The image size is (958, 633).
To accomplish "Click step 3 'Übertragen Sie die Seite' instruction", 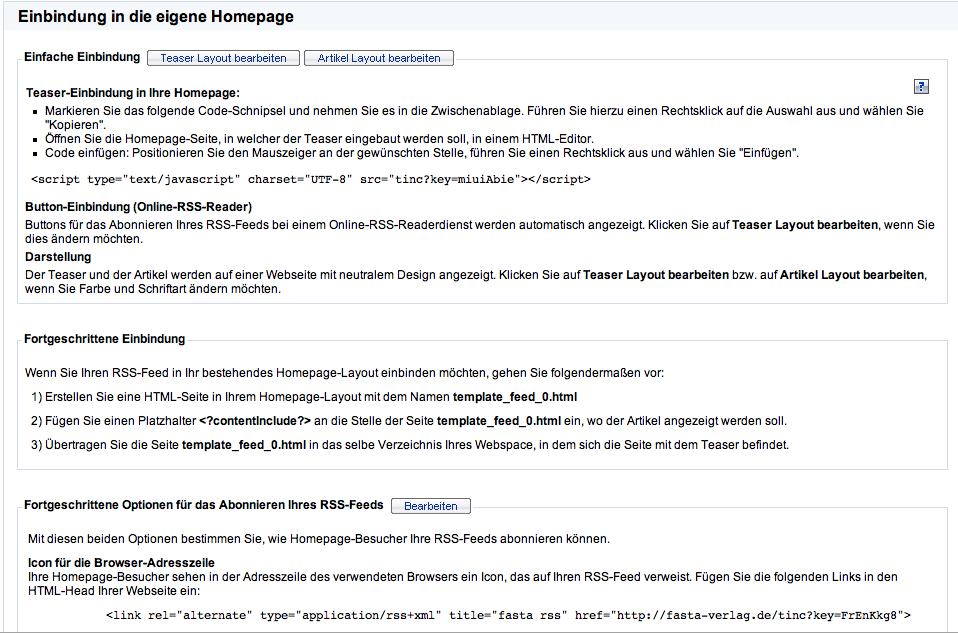I will (x=410, y=445).
